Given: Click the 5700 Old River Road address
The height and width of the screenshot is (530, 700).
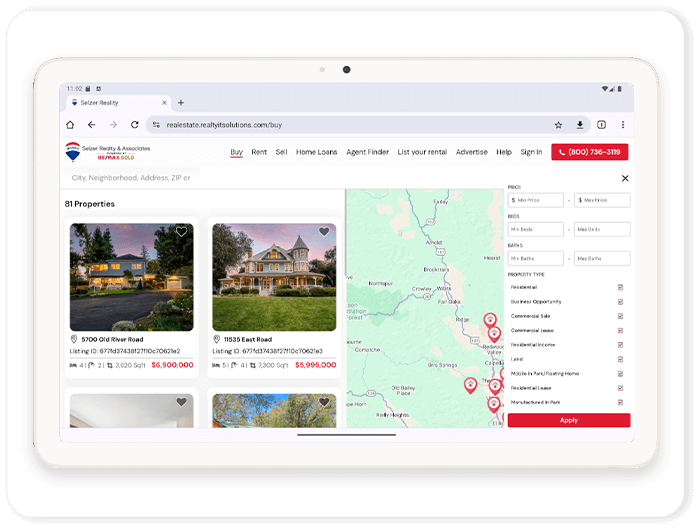Looking at the screenshot, I should click(x=112, y=339).
